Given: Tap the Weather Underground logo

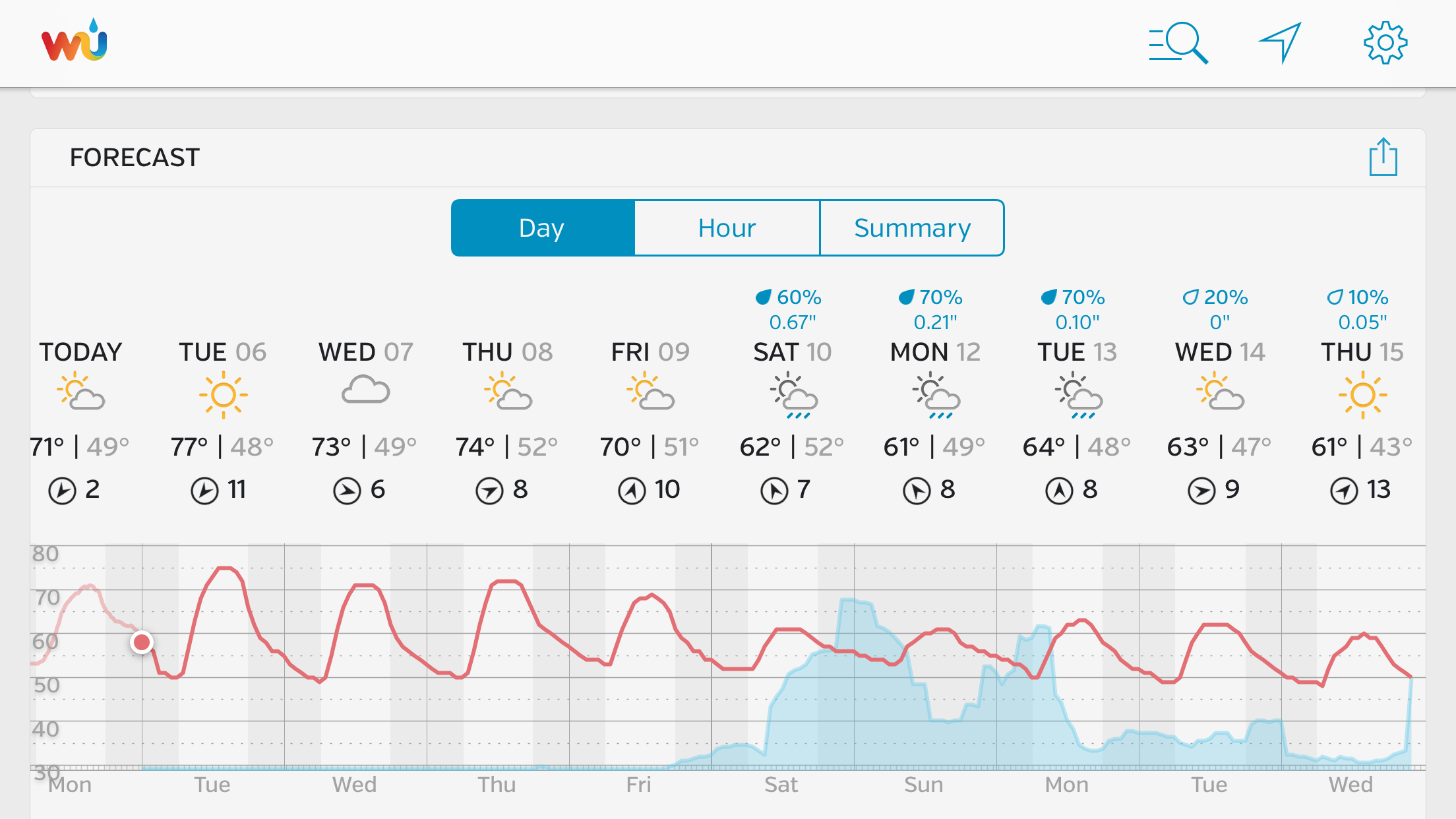Looking at the screenshot, I should click(x=75, y=42).
